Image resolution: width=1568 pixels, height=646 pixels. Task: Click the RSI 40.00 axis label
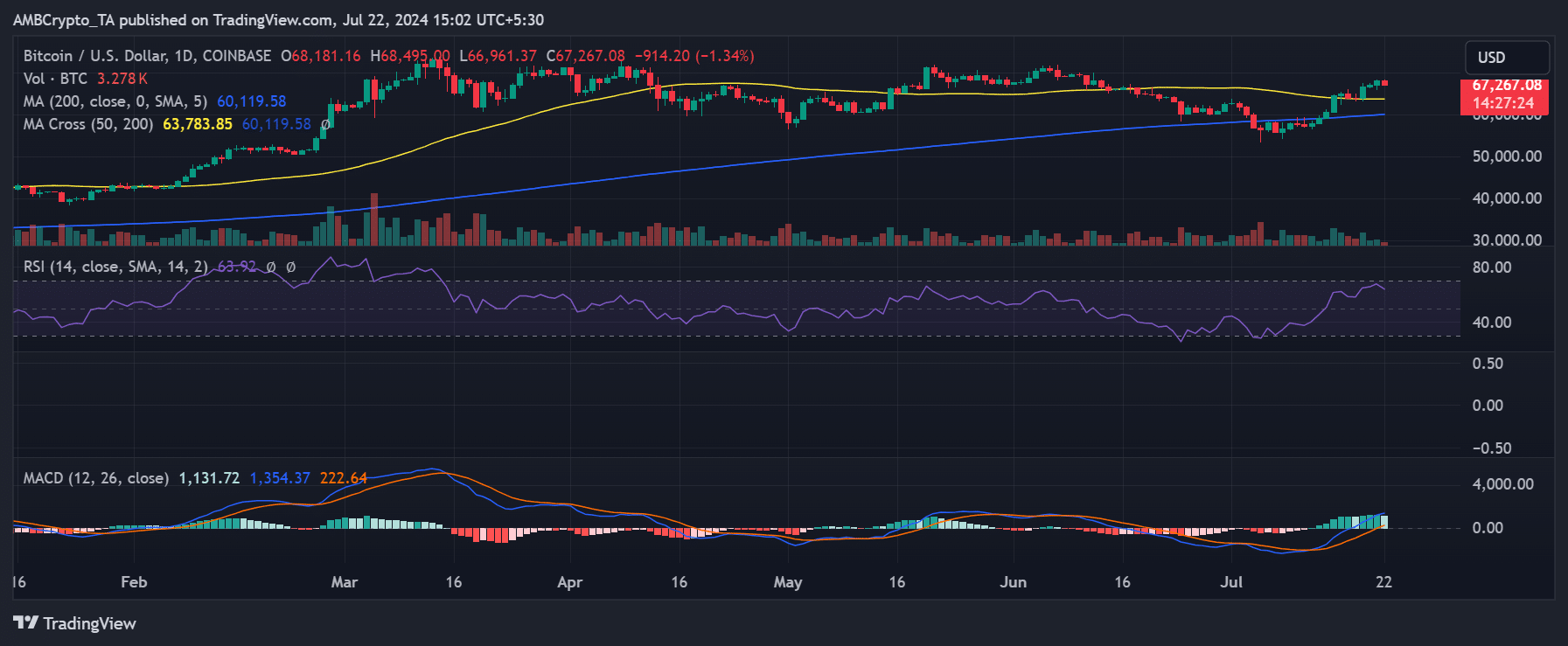(x=1492, y=323)
